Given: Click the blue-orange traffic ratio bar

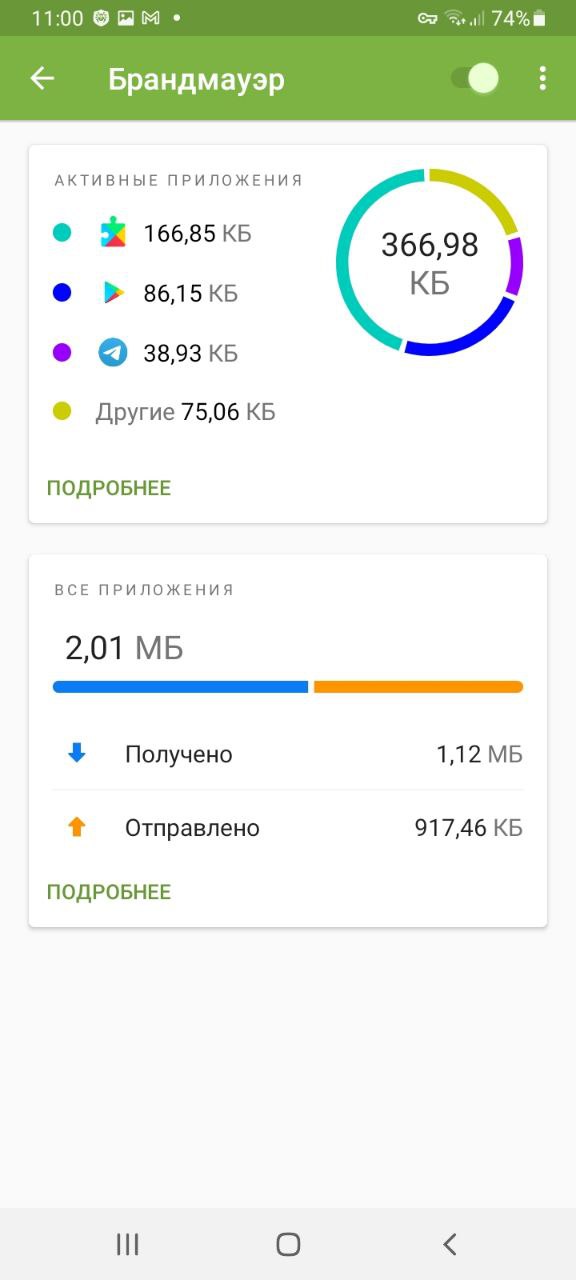Looking at the screenshot, I should (288, 686).
